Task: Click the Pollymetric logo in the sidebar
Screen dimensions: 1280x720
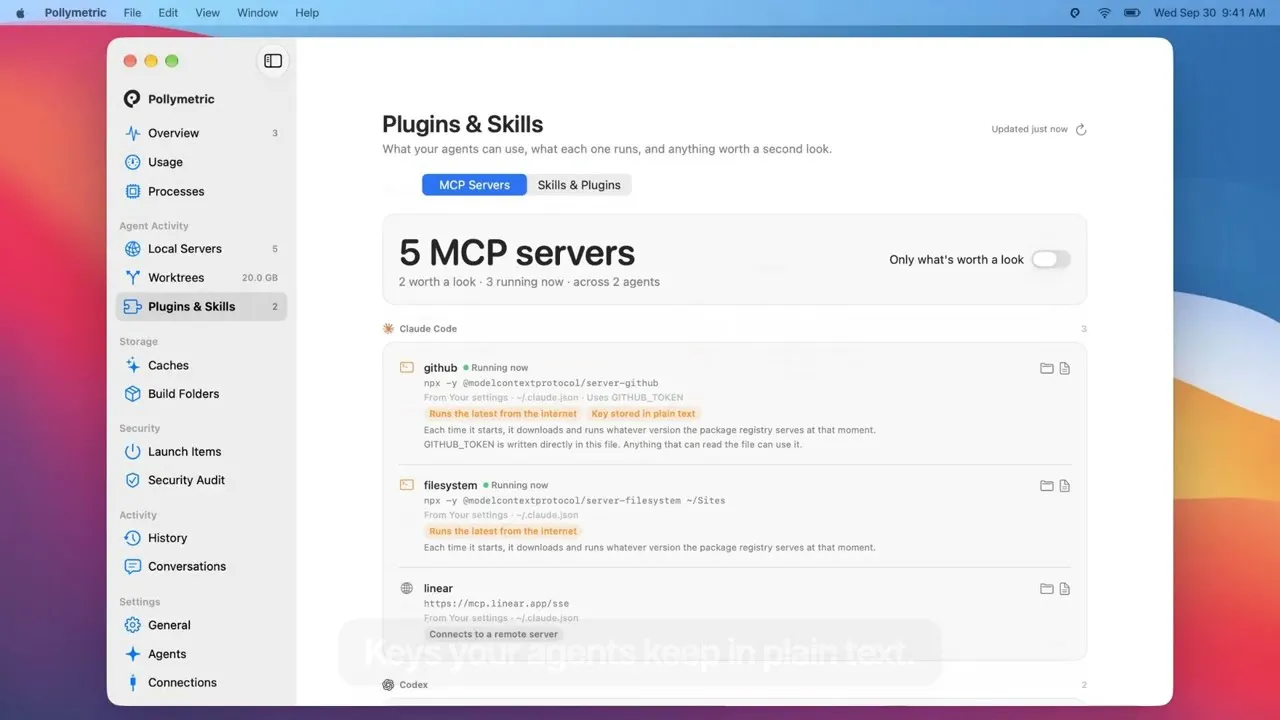Action: (132, 99)
